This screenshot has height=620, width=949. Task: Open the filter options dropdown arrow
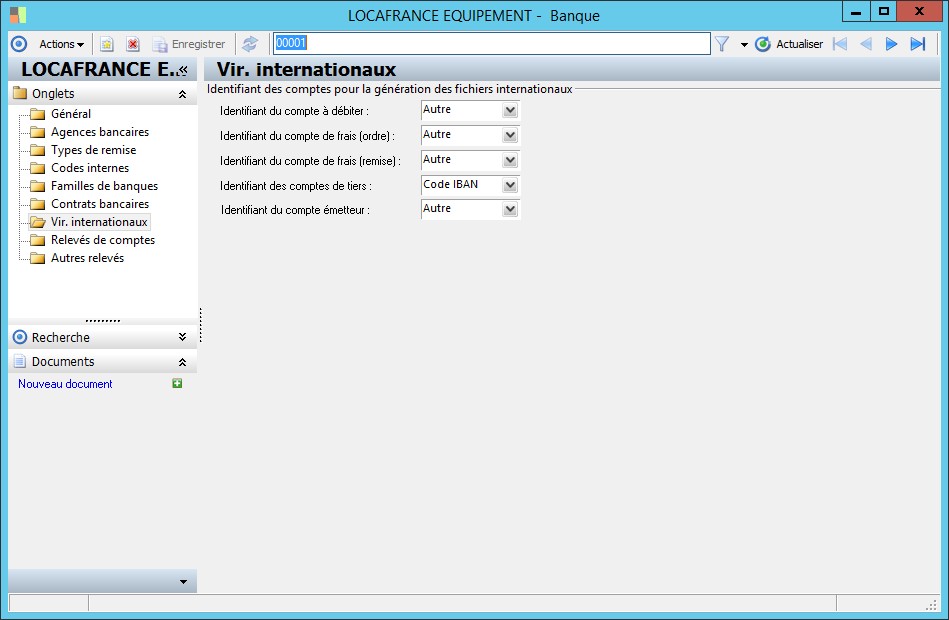click(x=744, y=45)
